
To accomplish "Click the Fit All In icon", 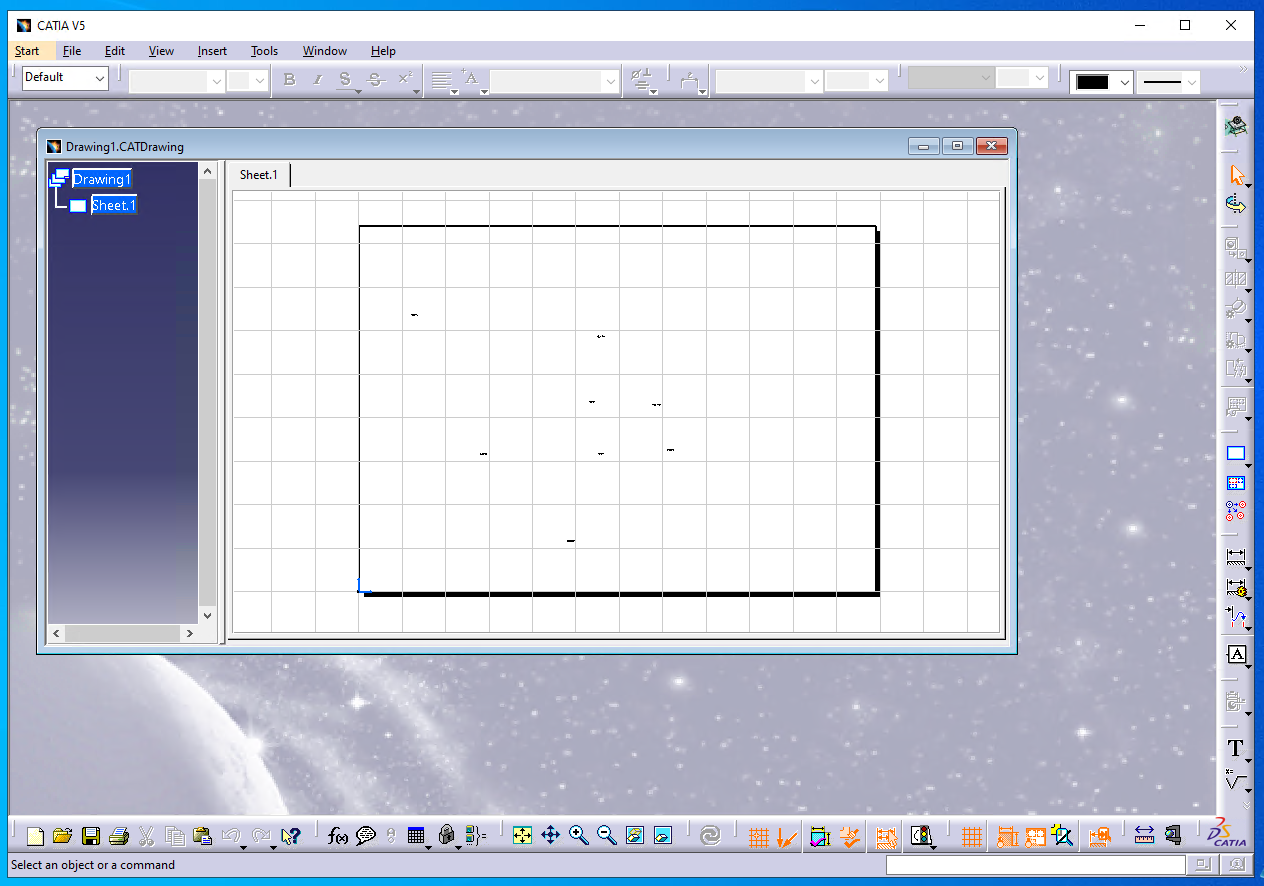I will [522, 836].
